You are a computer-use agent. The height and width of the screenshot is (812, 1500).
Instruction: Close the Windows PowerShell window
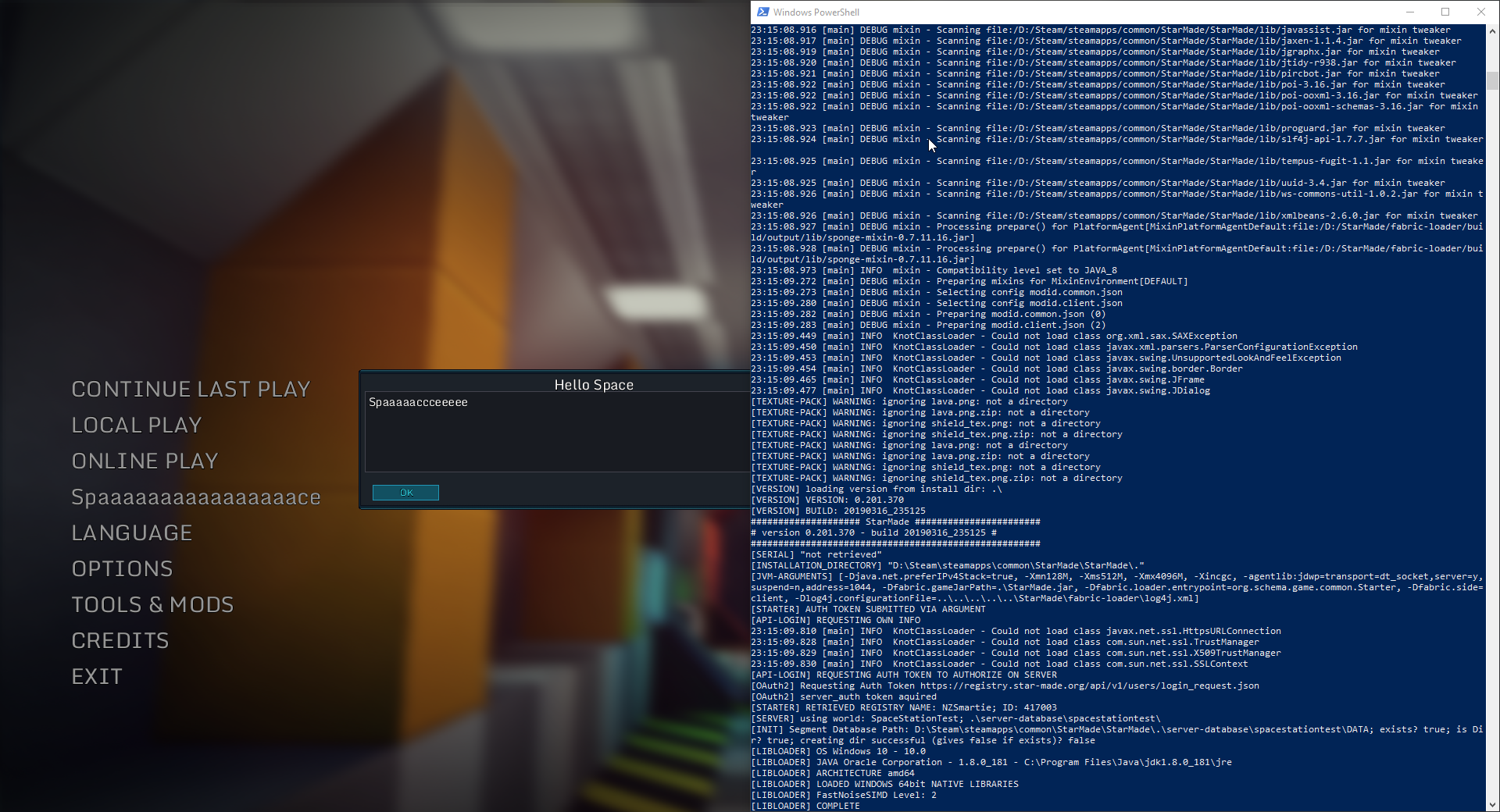(x=1481, y=12)
